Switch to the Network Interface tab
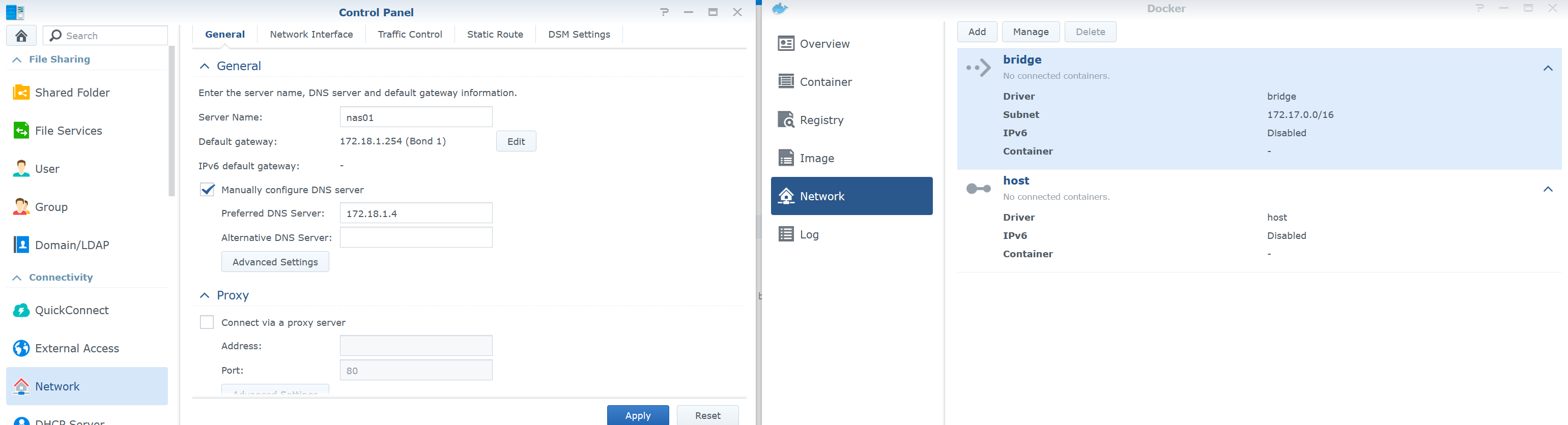This screenshot has width=1568, height=425. click(x=311, y=34)
